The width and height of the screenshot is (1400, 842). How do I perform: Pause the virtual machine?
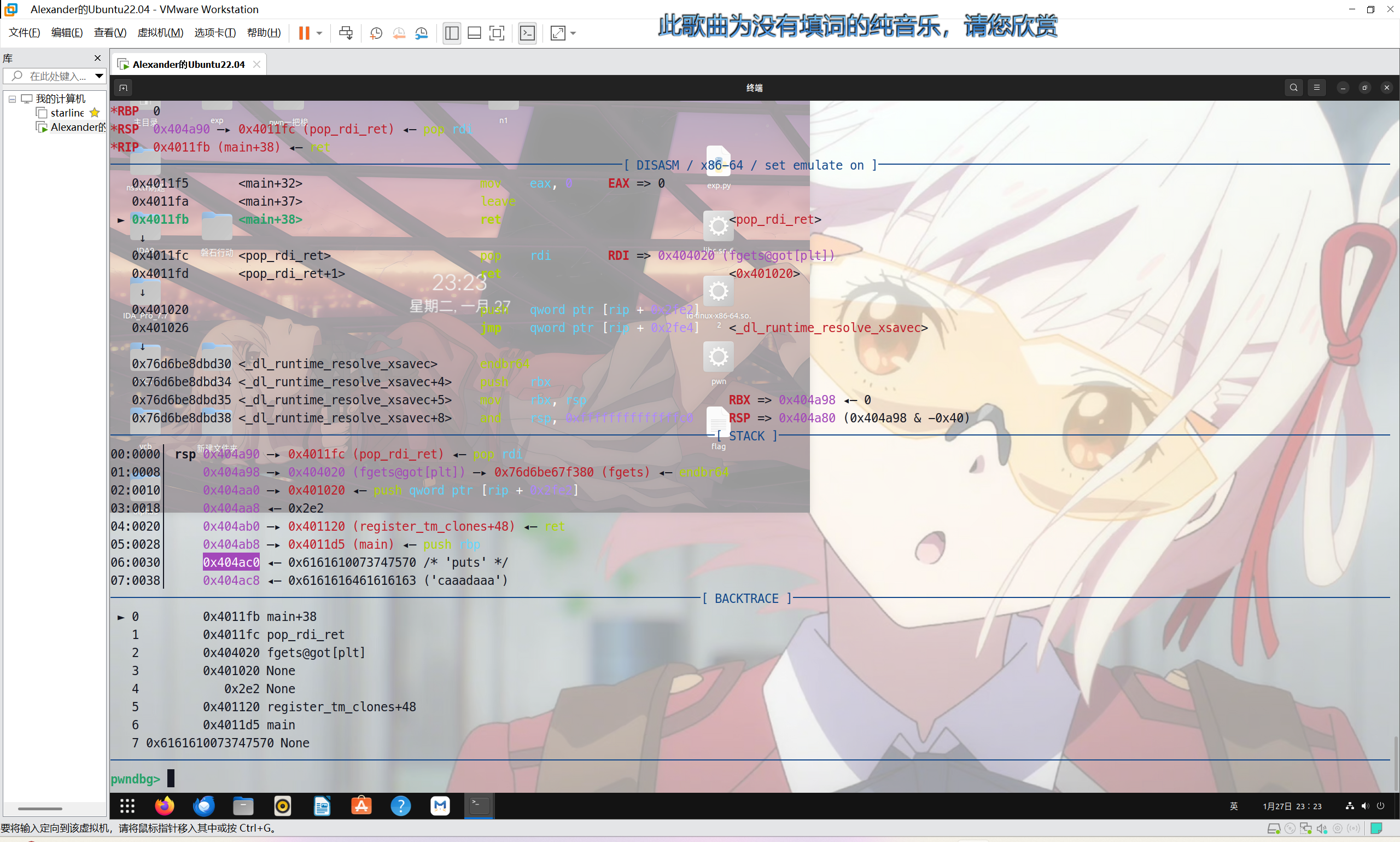pyautogui.click(x=304, y=33)
